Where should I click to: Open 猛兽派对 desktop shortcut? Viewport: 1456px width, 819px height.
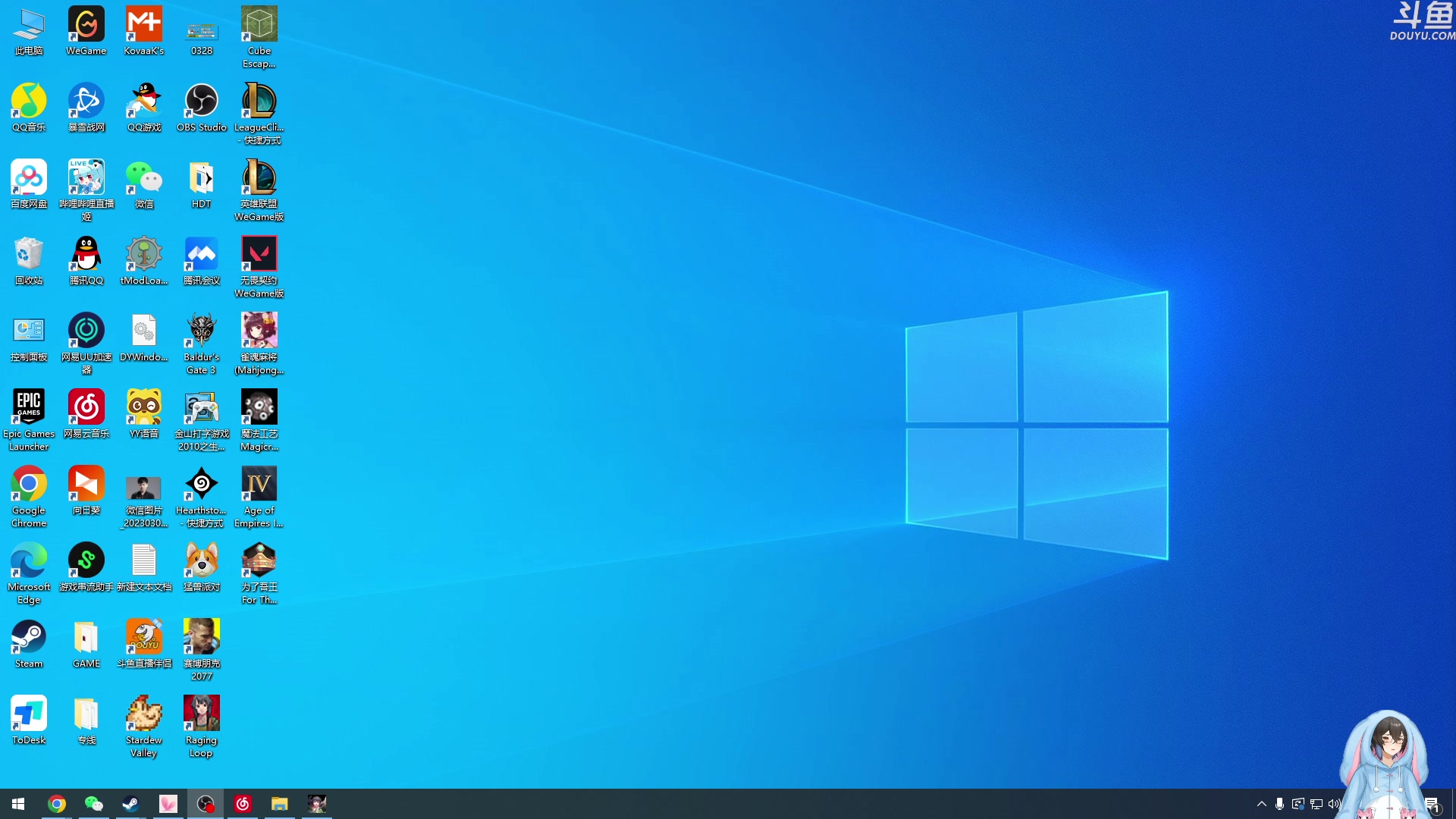click(202, 567)
